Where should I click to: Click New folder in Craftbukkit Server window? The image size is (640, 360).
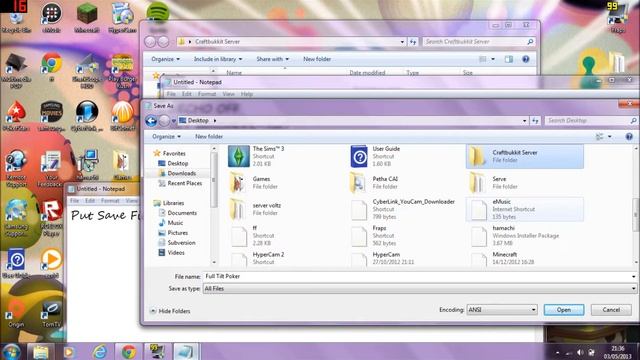[x=317, y=59]
